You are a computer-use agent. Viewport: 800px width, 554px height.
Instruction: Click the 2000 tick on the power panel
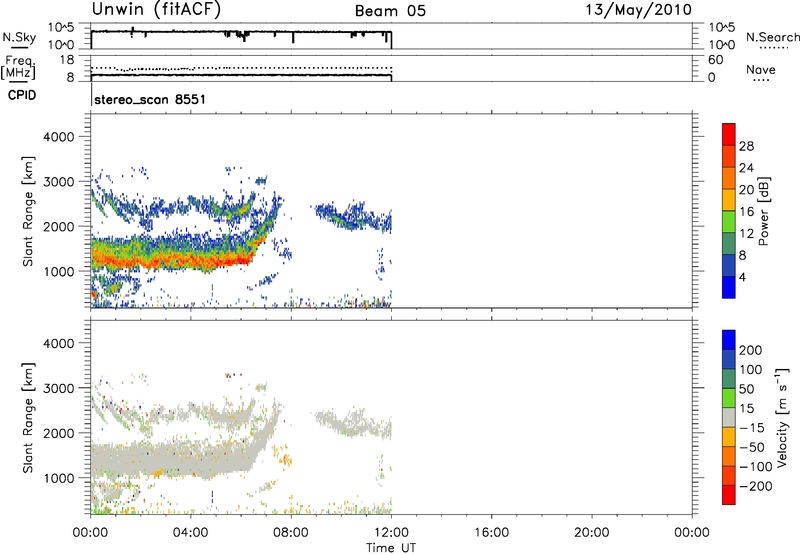pos(59,226)
